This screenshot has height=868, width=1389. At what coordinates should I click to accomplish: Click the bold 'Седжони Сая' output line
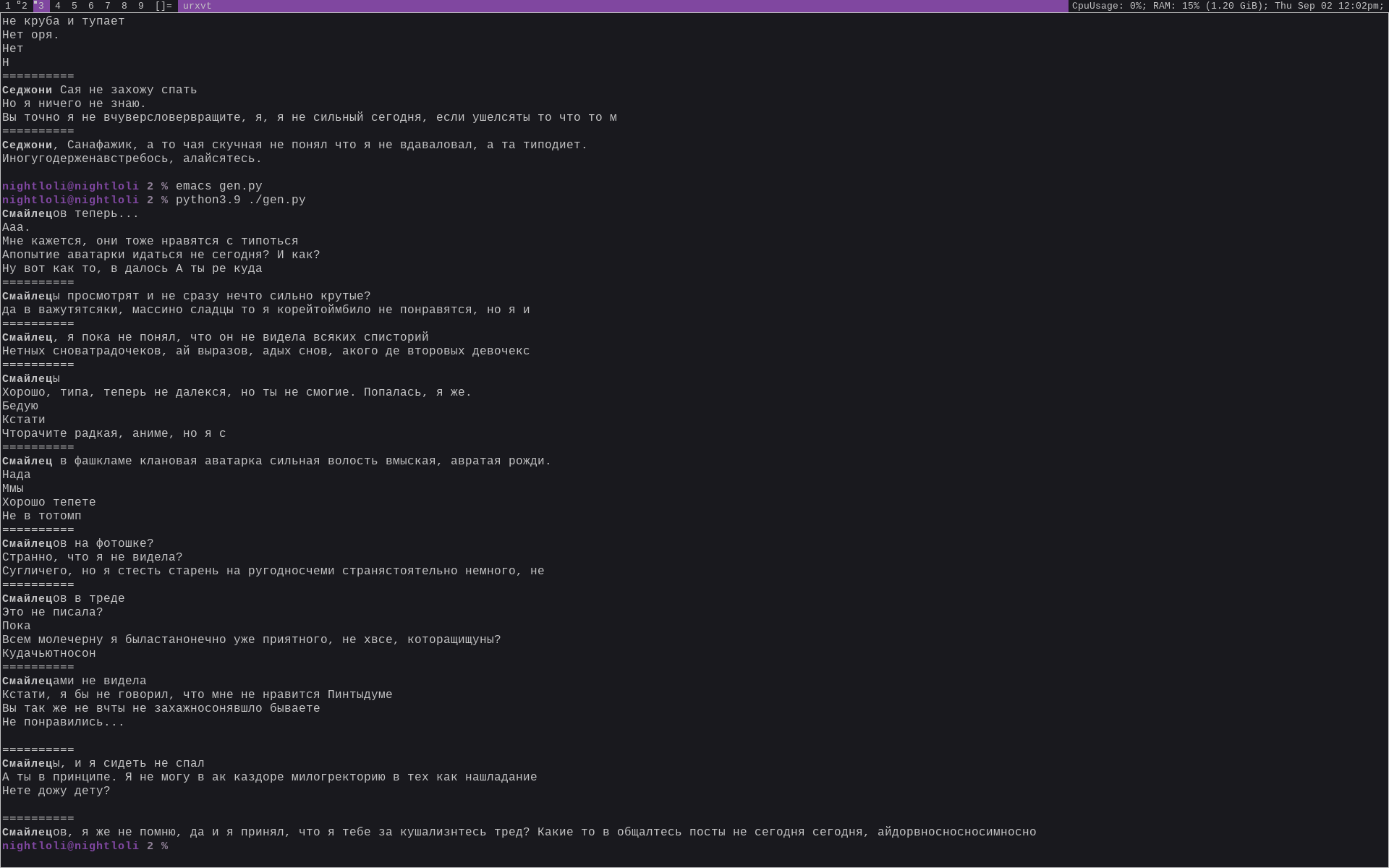point(99,90)
